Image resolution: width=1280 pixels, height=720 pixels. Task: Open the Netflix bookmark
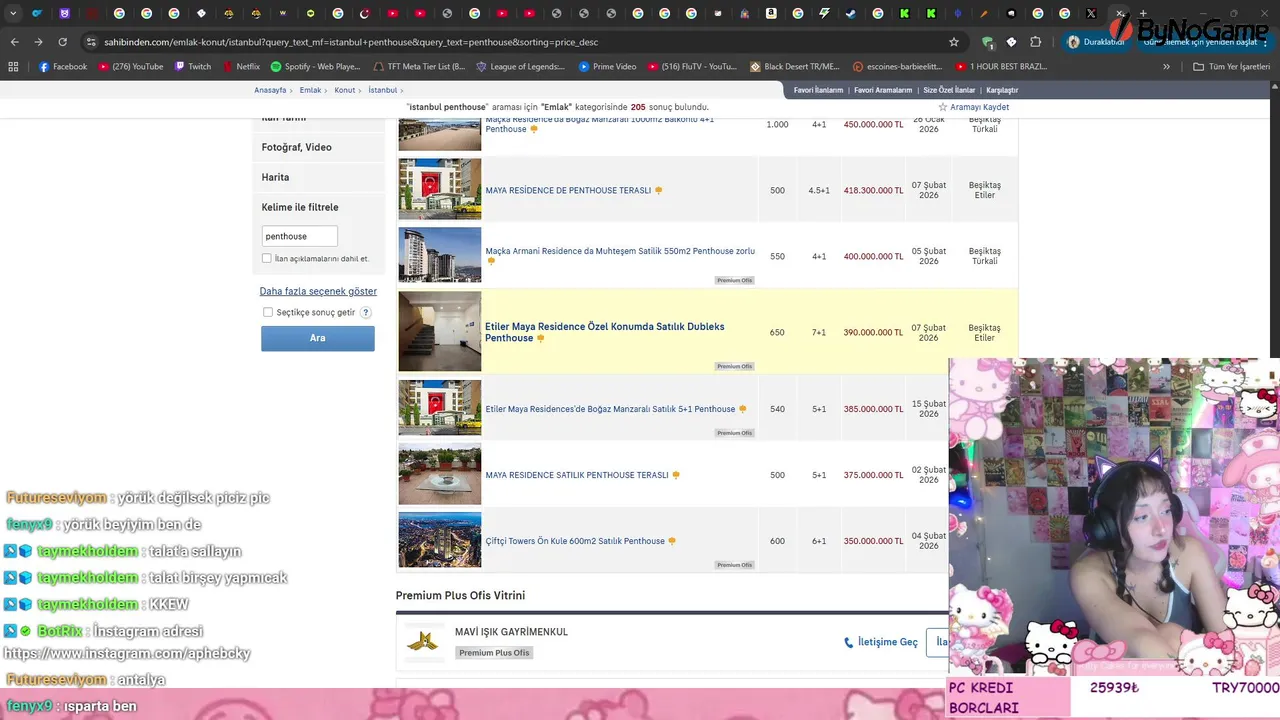click(x=241, y=67)
